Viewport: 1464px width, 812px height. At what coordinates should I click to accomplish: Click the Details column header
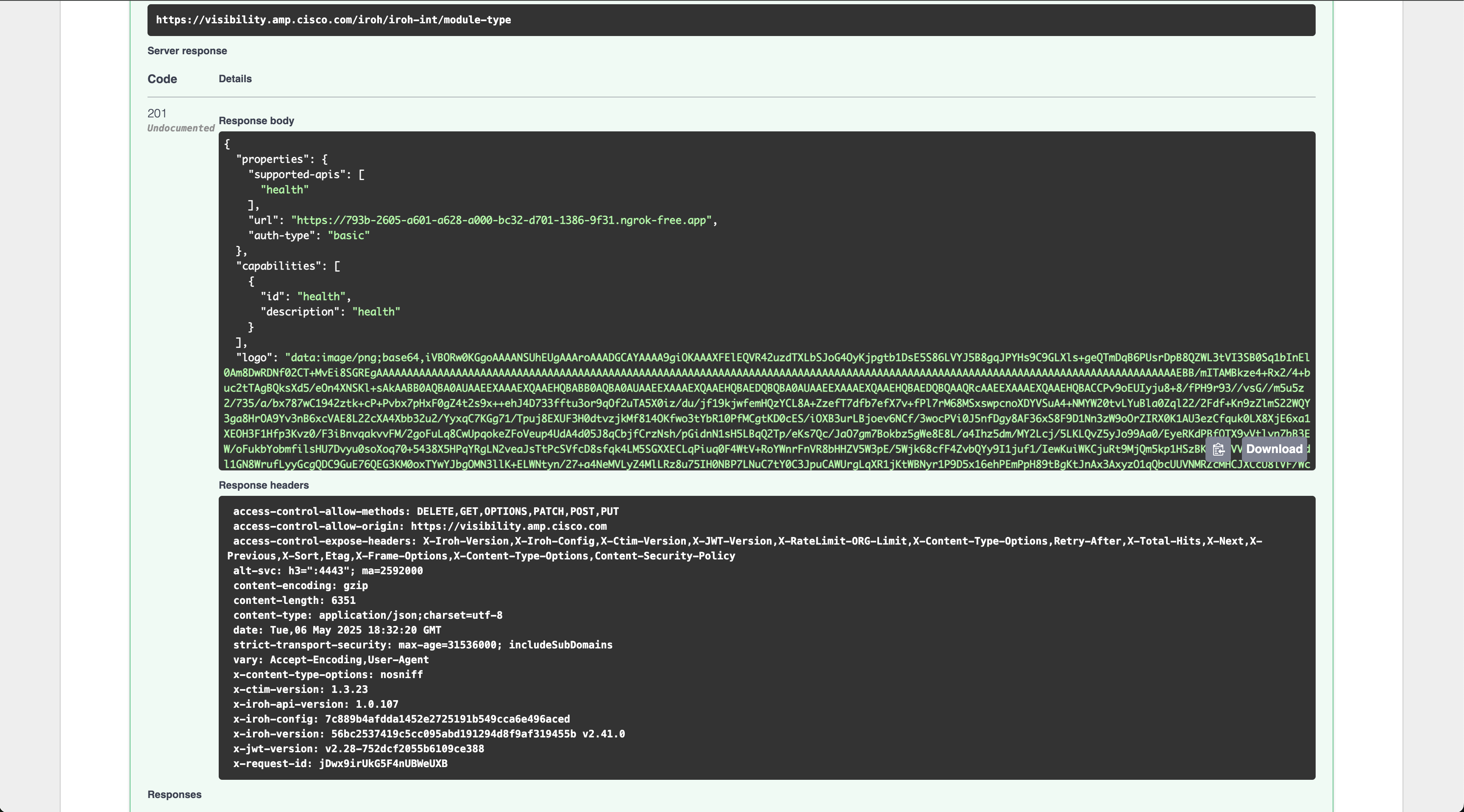[235, 79]
